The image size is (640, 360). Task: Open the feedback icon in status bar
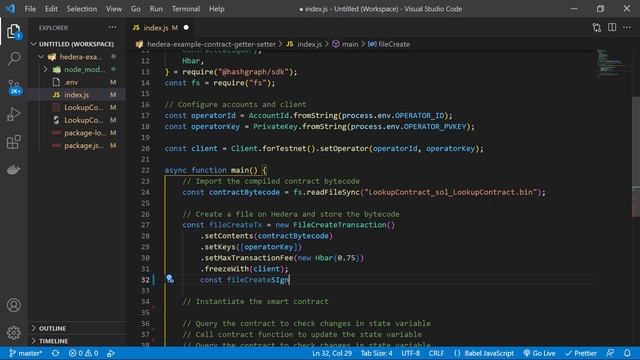pos(610,353)
